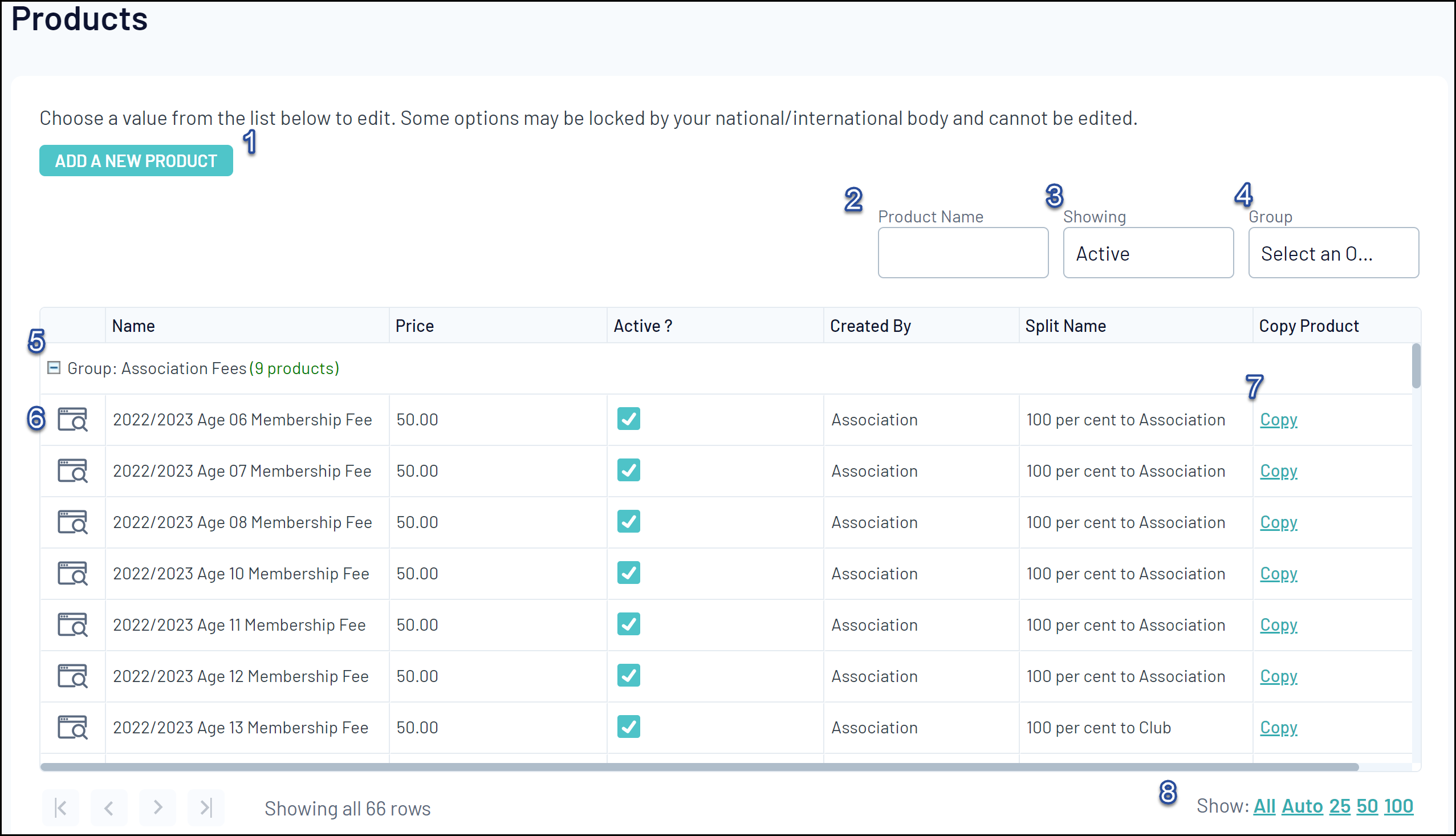Toggle Active checkbox for Age 10 Membership Fee
Screen dimensions: 1456x836
[628, 573]
